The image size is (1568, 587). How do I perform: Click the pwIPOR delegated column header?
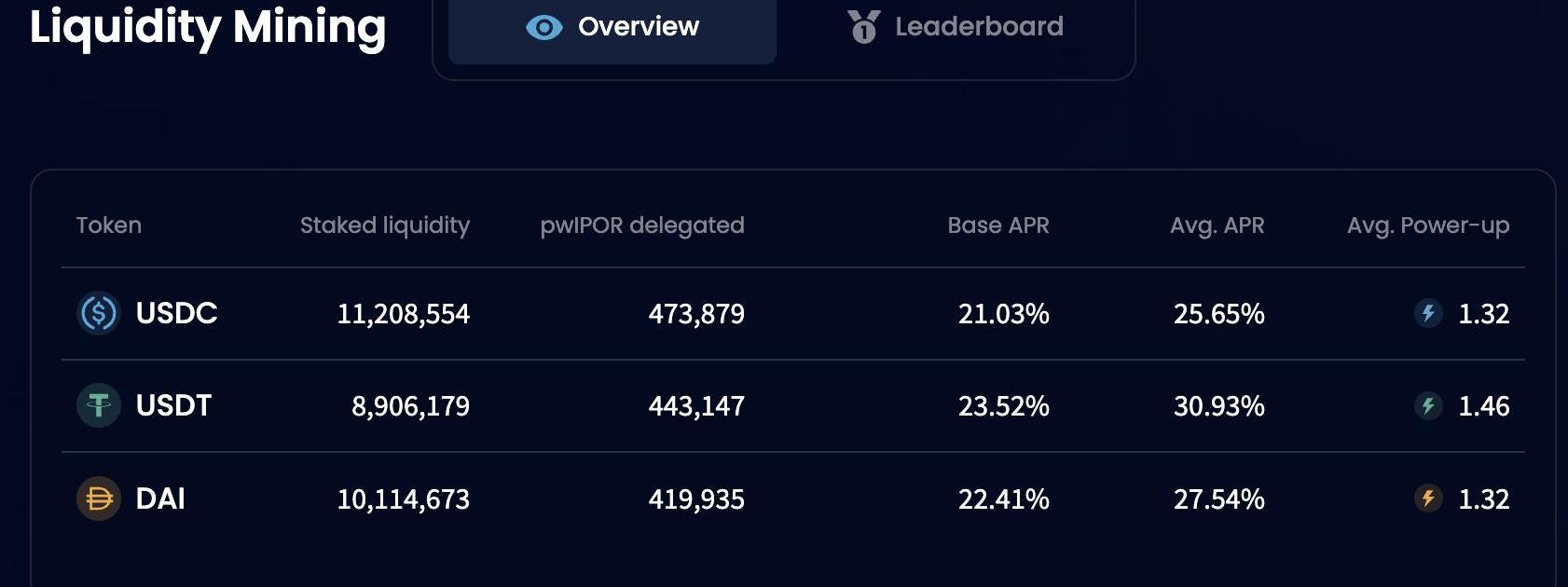click(641, 225)
